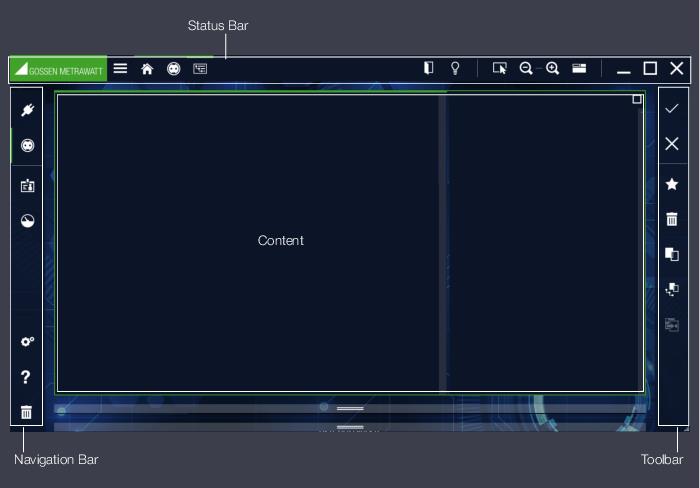Activate the screen pointer selection icon
The height and width of the screenshot is (488, 700).
click(500, 68)
